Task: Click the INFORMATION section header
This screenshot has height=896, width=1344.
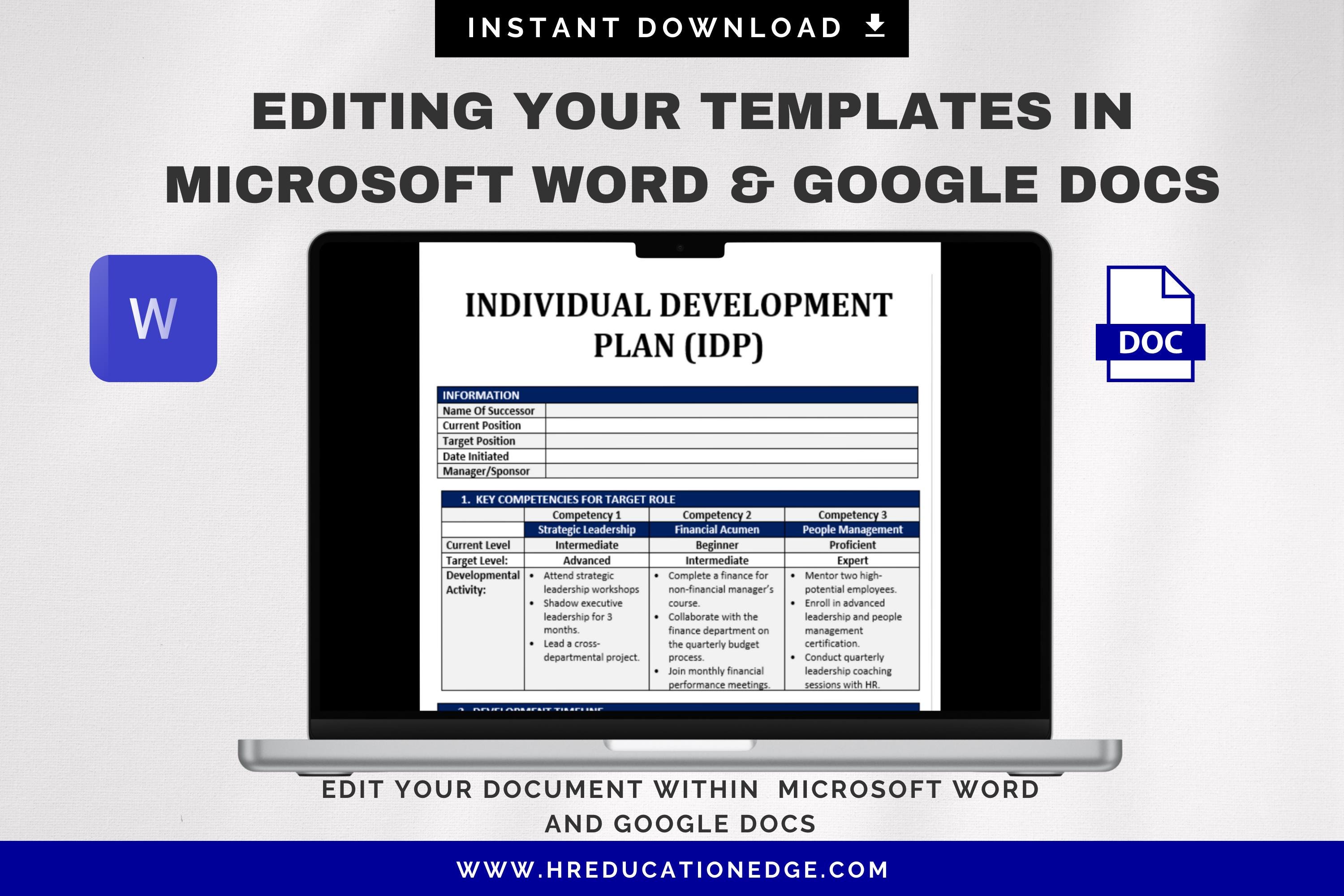Action: click(x=677, y=395)
